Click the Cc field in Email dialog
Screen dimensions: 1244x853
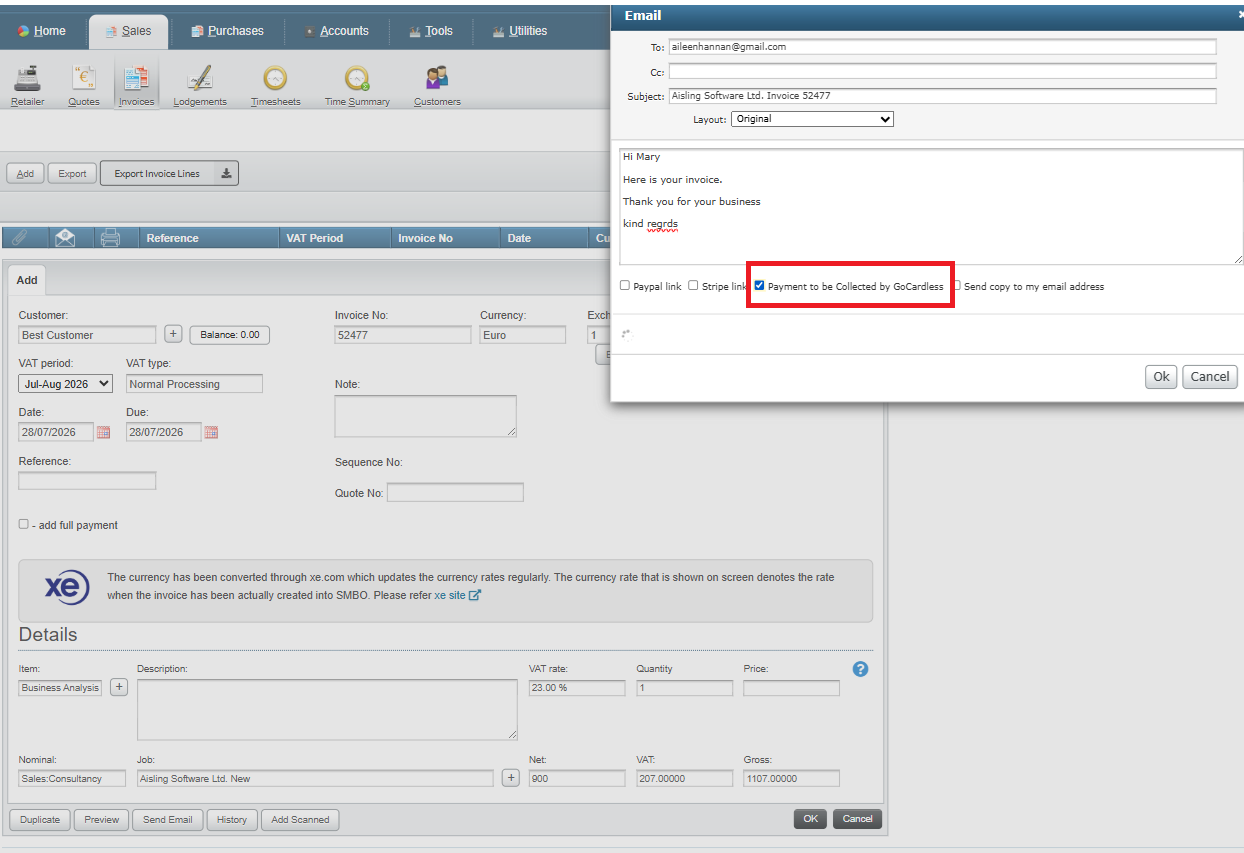click(x=942, y=72)
